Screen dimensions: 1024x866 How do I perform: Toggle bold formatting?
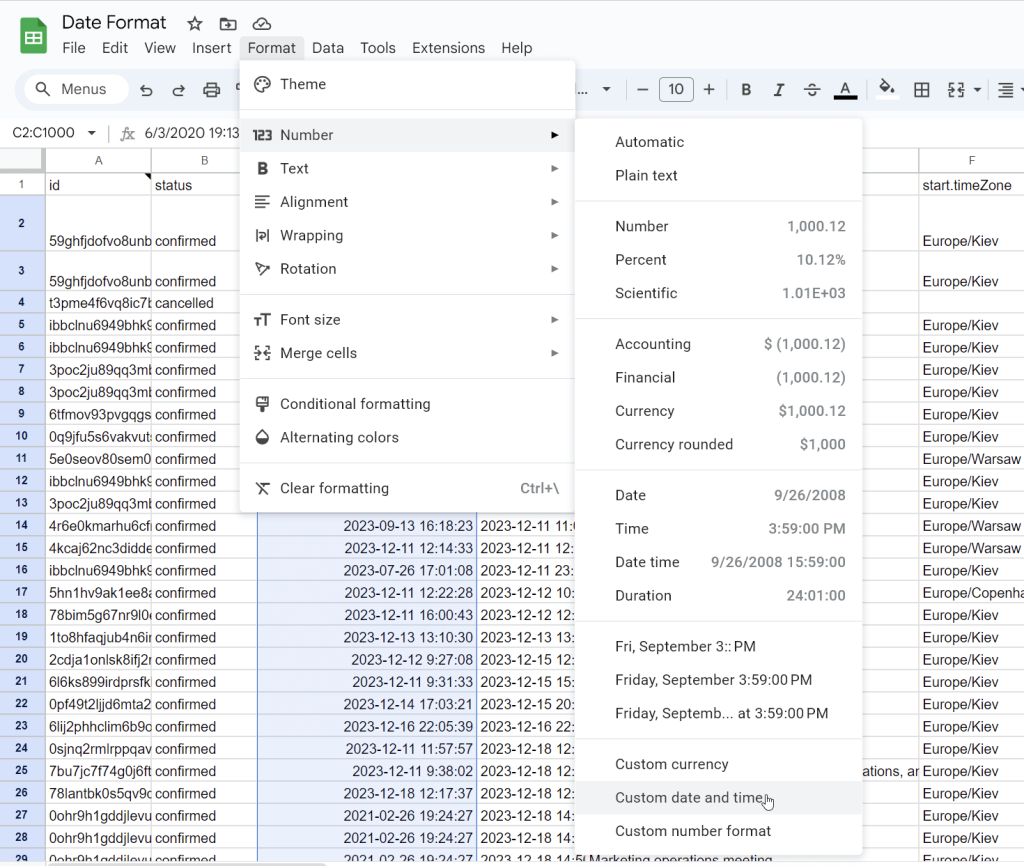point(746,89)
